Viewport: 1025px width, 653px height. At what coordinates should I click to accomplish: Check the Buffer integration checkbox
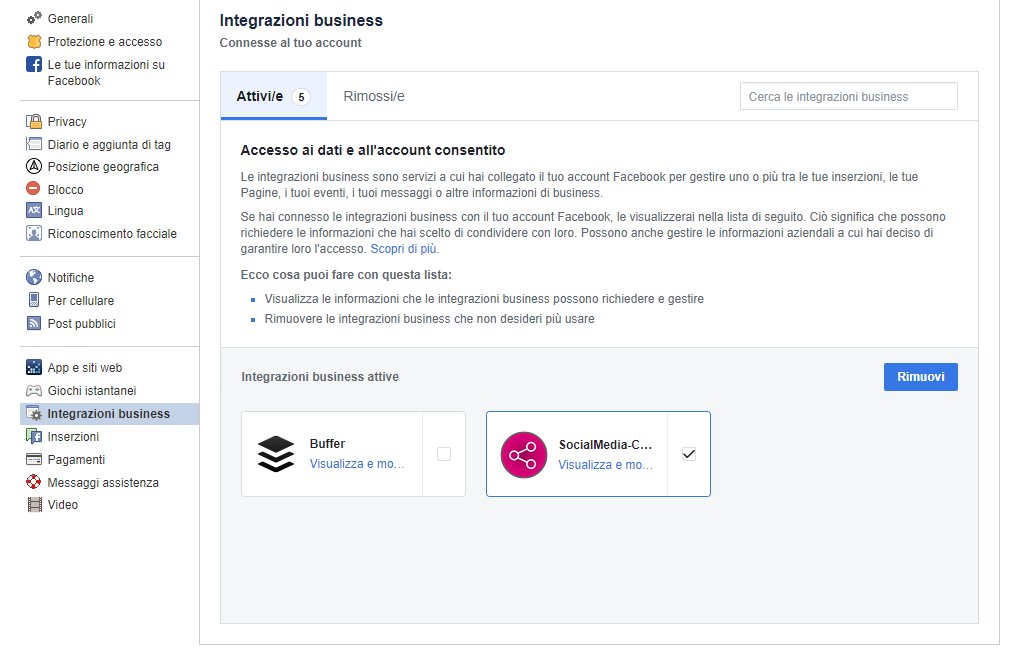click(443, 453)
